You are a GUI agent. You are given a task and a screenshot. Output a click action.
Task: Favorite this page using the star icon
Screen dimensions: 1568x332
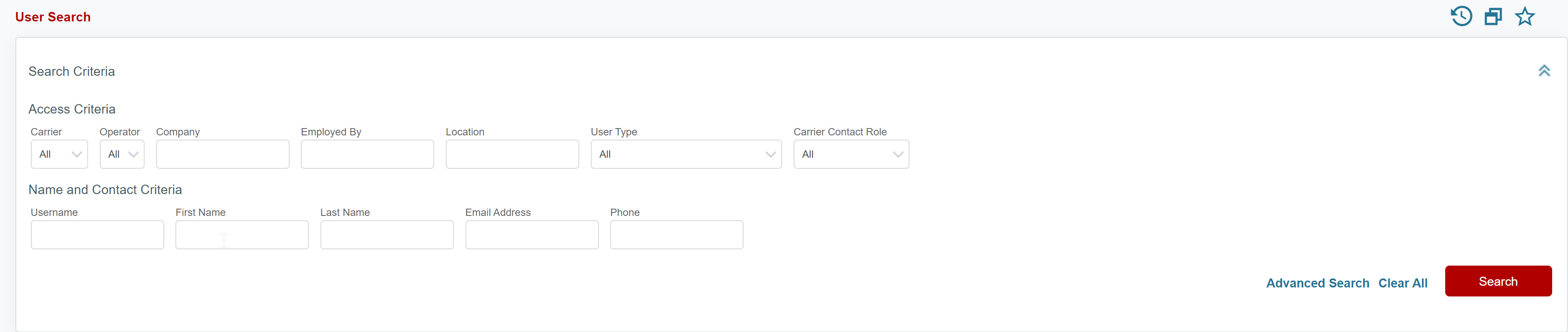pyautogui.click(x=1524, y=16)
